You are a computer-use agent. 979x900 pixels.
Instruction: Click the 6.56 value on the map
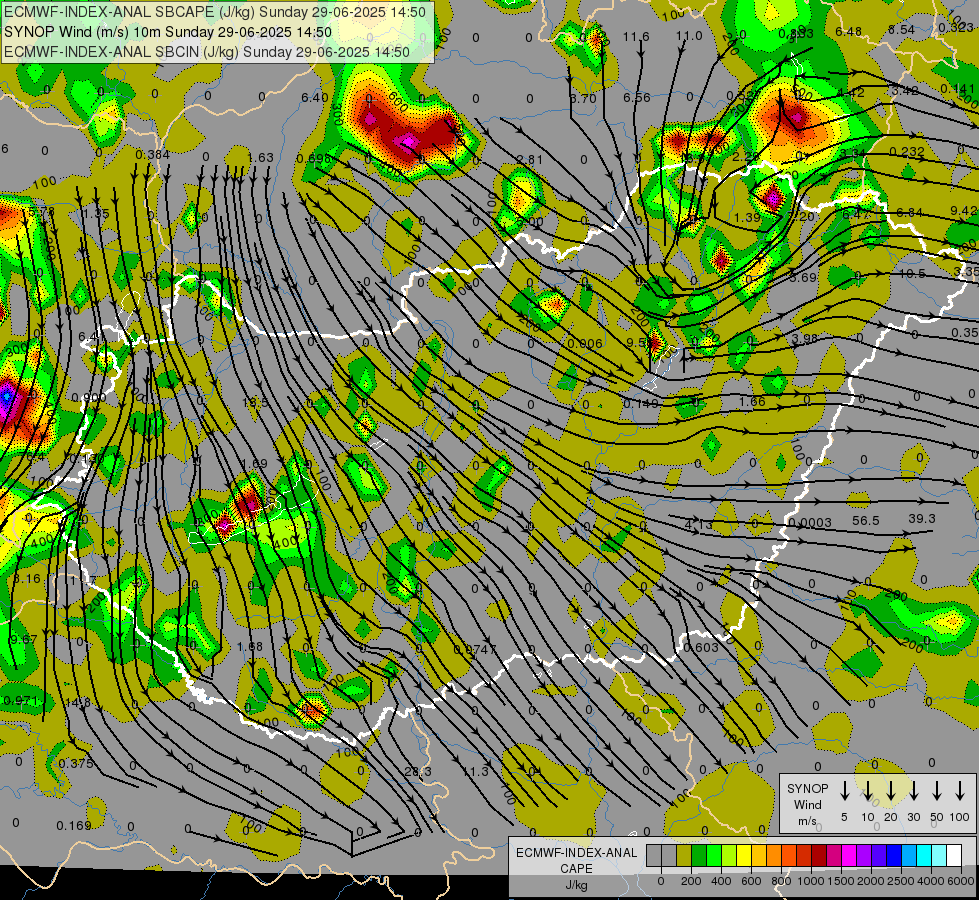click(x=636, y=97)
